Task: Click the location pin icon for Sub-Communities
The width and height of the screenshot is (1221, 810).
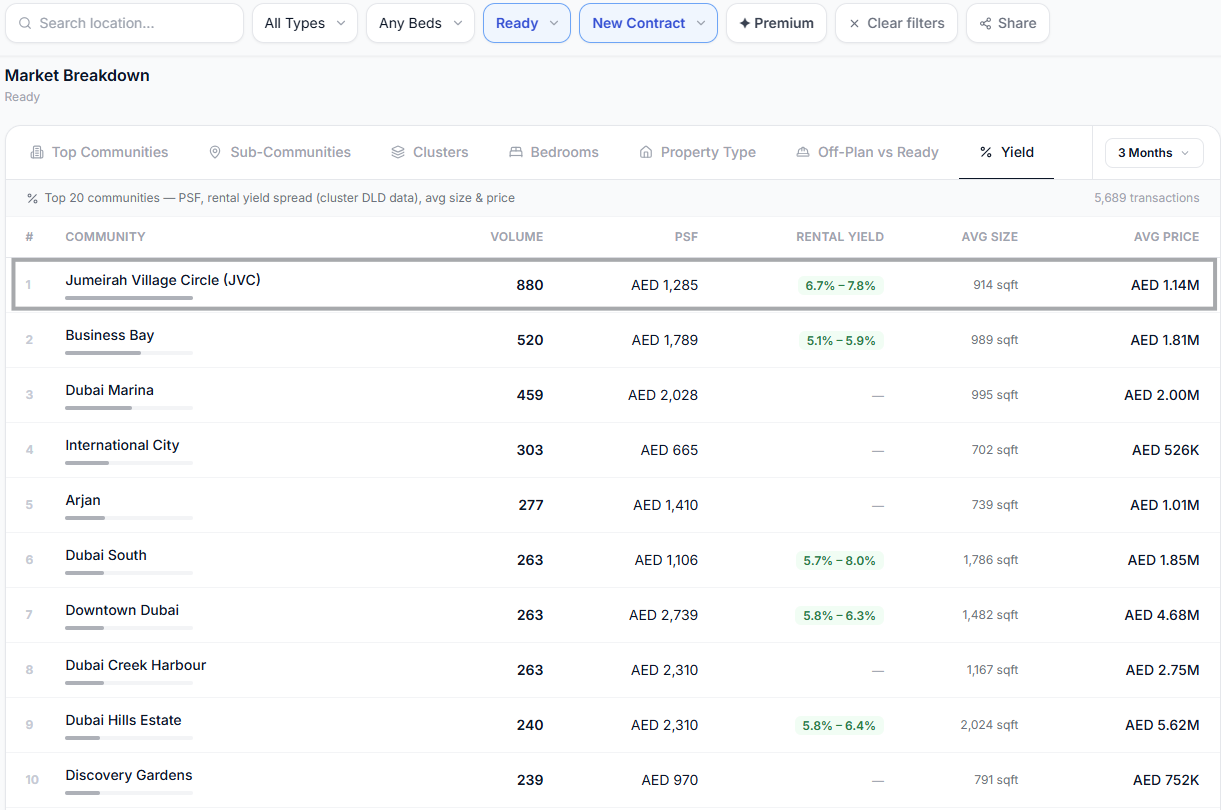Action: 215,152
